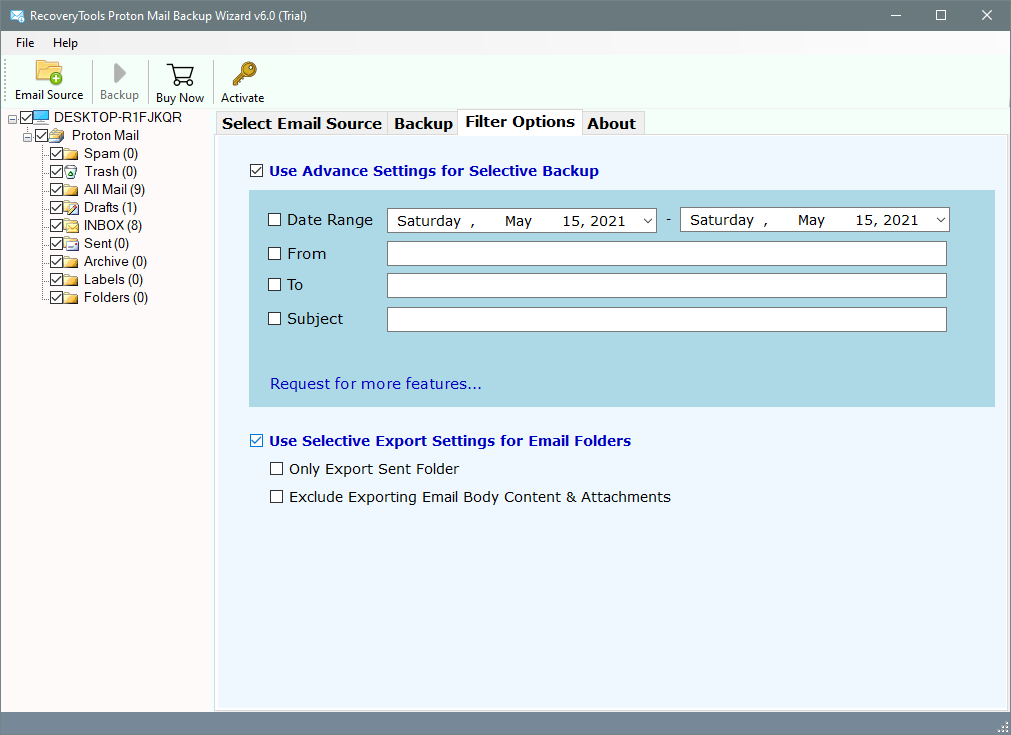
Task: Click the Proton Mail folder icon
Action: [x=57, y=135]
